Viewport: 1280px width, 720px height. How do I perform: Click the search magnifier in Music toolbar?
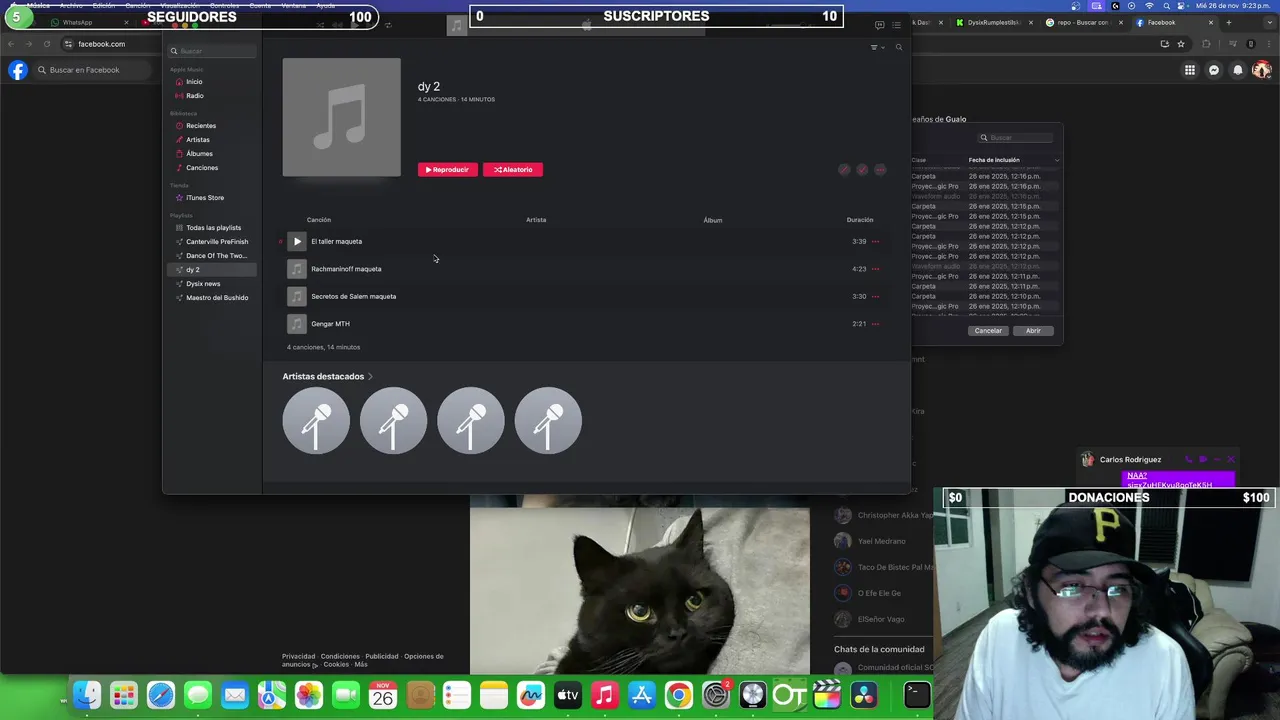click(898, 47)
